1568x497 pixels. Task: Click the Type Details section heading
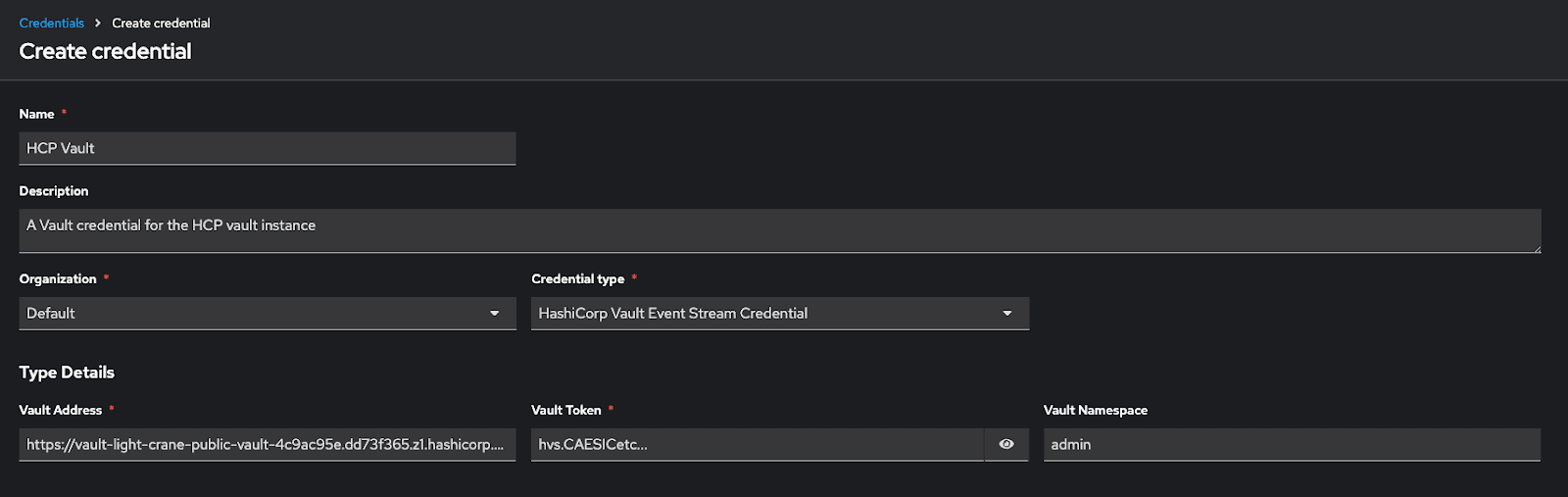(x=67, y=373)
